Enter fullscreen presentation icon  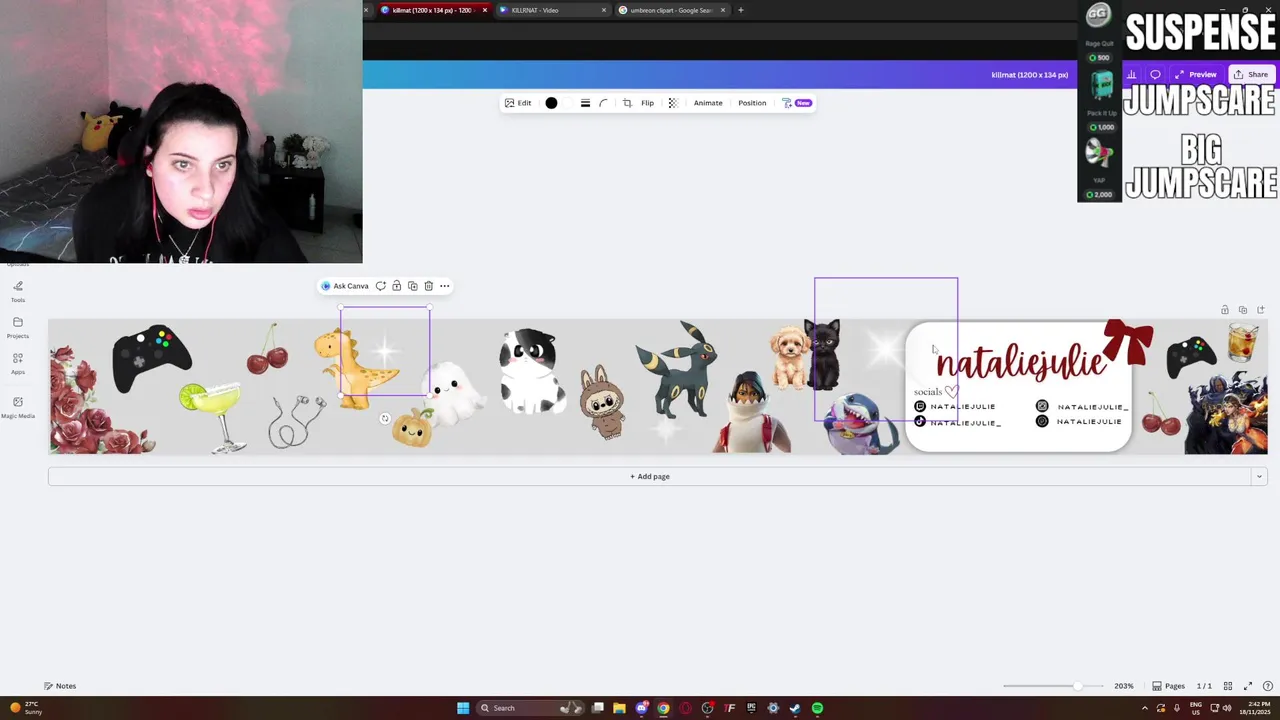pyautogui.click(x=1248, y=686)
